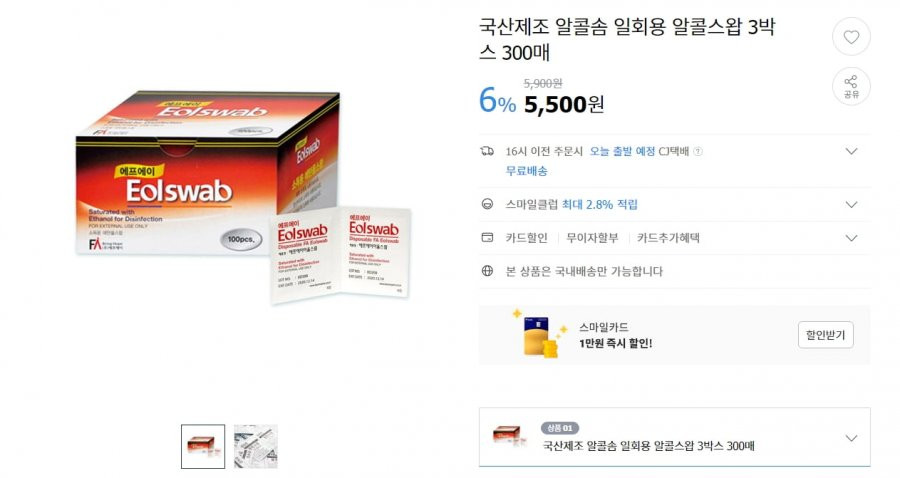Screen dimensions: 900x478
Task: Open the CJ택배 help question mark icon
Action: coord(698,151)
